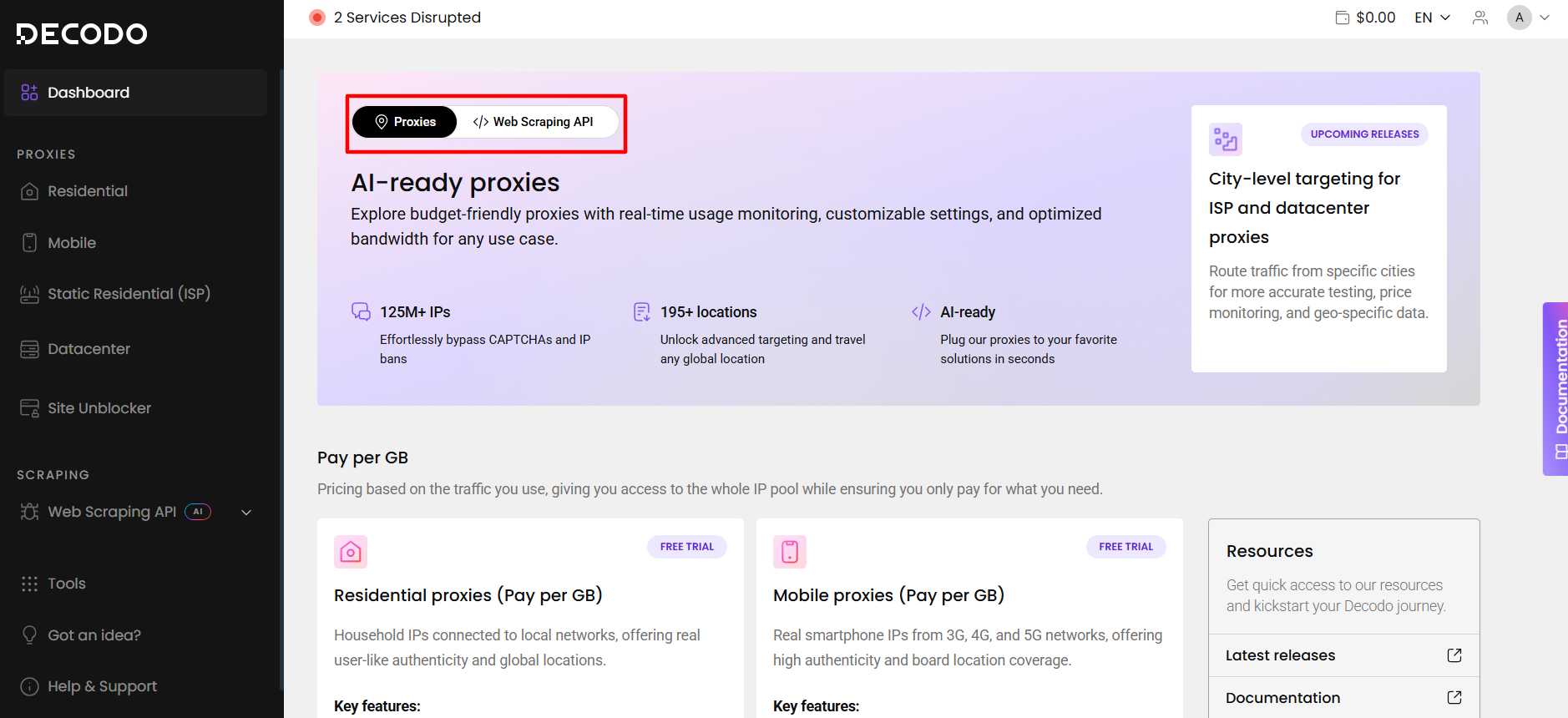Click the Pay per GB section heading
Screen dimensions: 1568x718
pyautogui.click(x=362, y=458)
